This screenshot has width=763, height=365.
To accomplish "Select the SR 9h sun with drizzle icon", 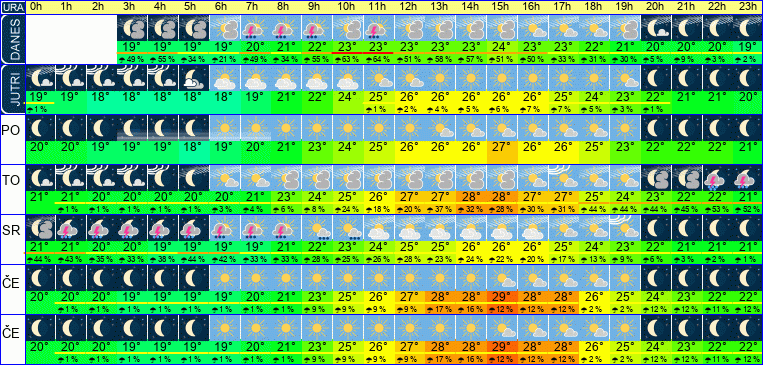I will (317, 228).
